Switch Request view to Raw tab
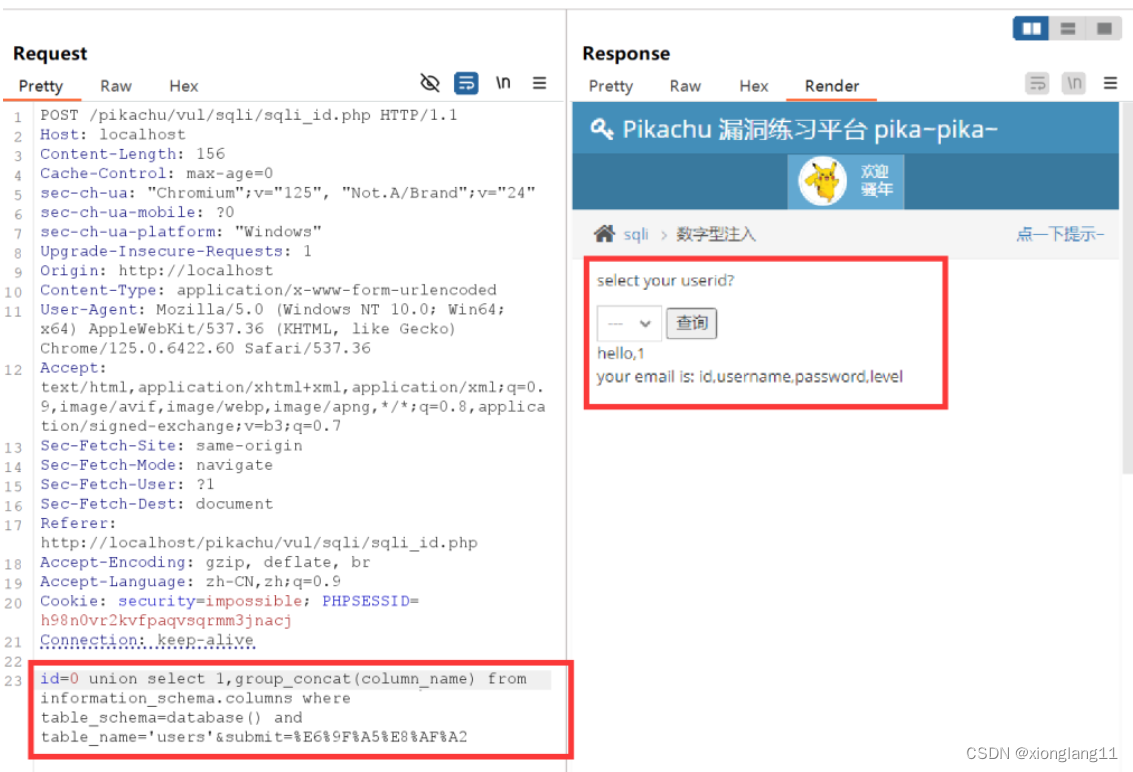This screenshot has height=772, width=1133. pos(116,86)
